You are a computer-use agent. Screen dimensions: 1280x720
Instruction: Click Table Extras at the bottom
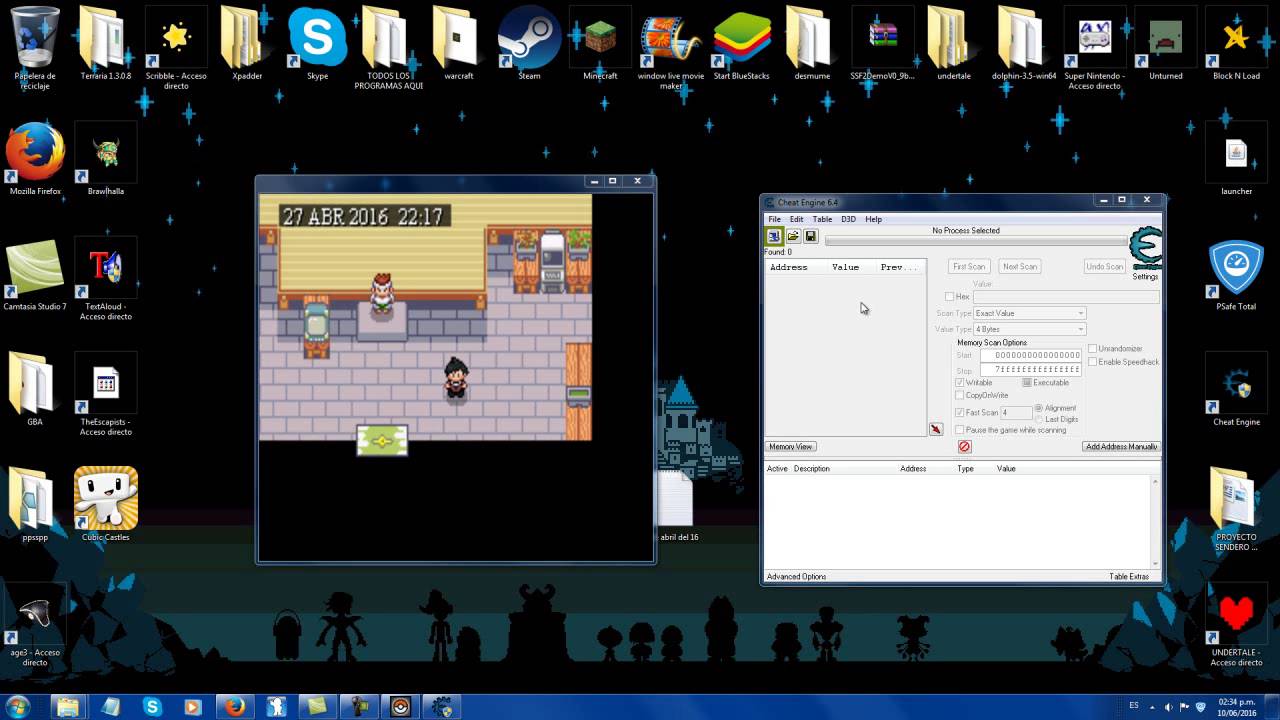(x=1129, y=577)
